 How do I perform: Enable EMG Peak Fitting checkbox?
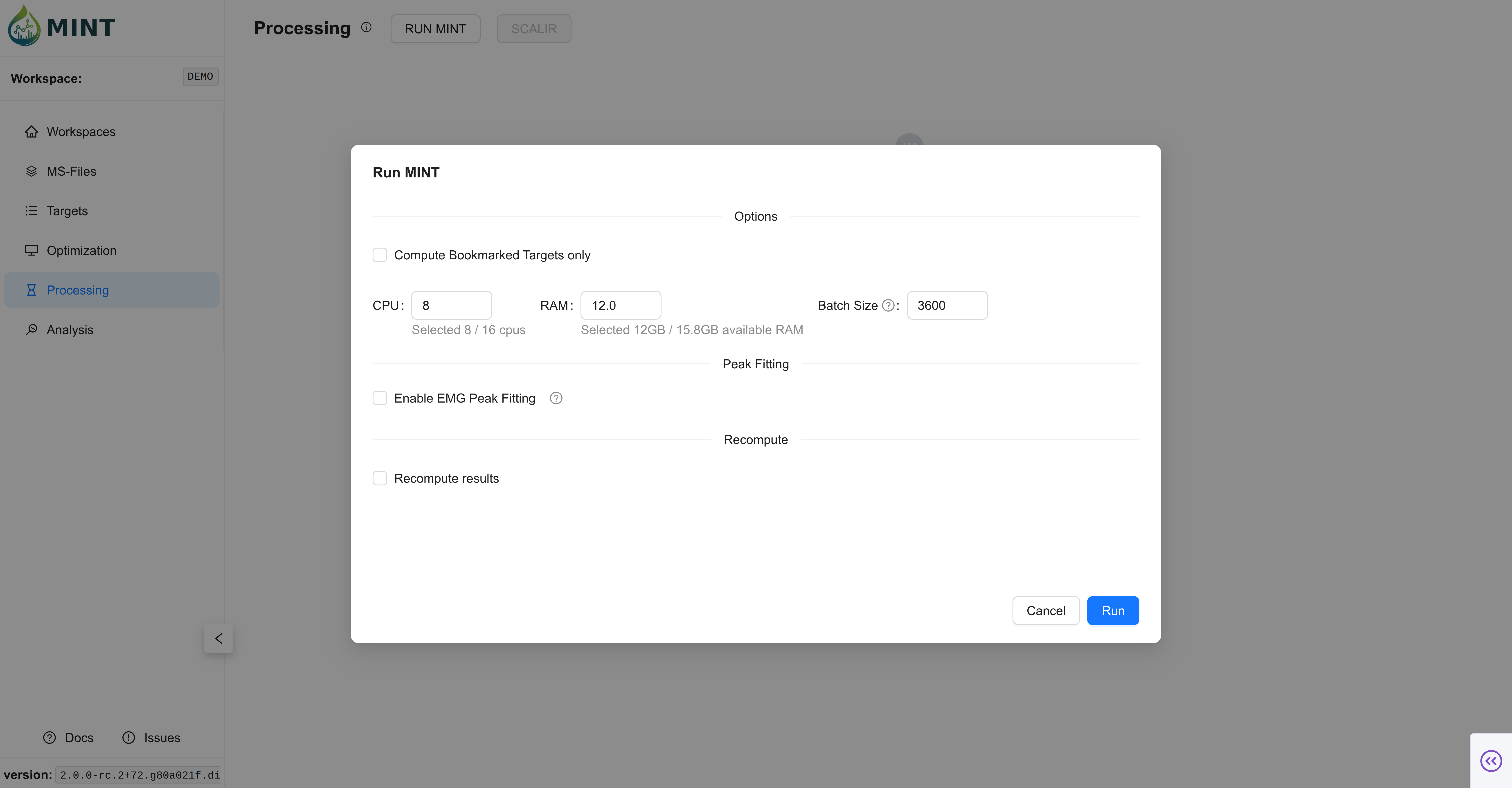pos(380,398)
